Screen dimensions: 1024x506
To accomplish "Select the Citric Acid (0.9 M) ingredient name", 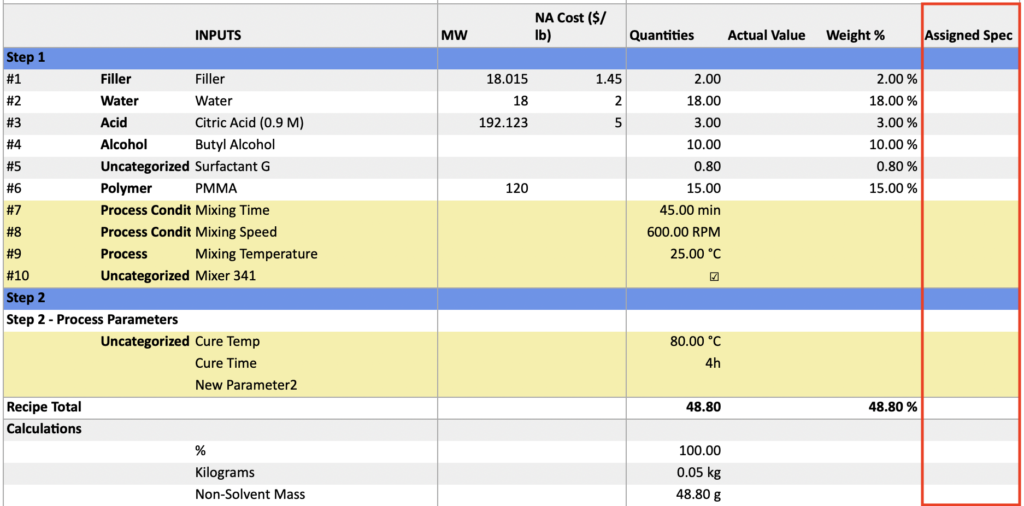I will pyautogui.click(x=256, y=123).
